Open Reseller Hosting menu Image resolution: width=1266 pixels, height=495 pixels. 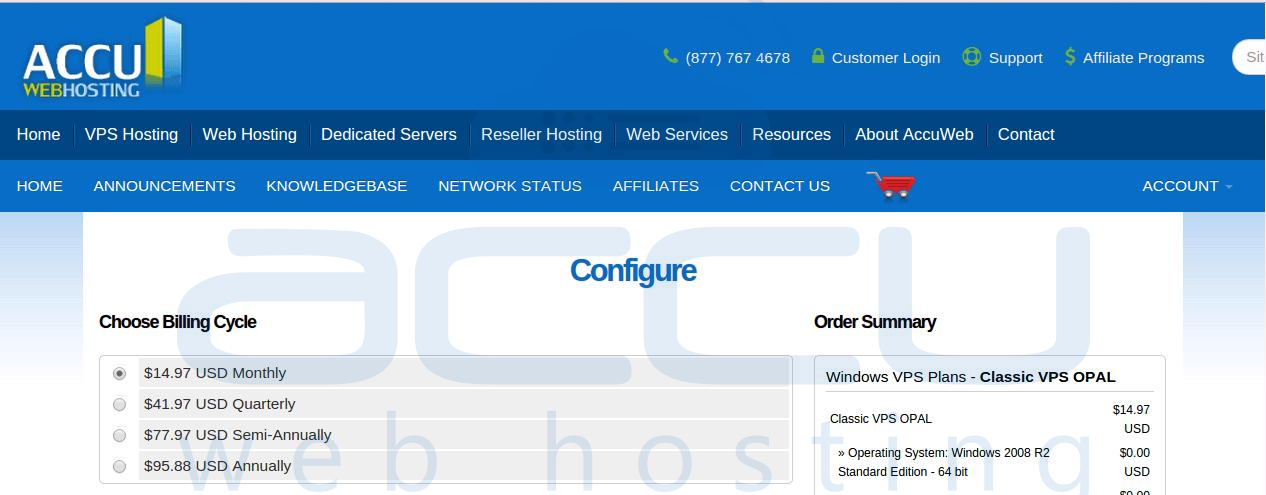point(541,134)
